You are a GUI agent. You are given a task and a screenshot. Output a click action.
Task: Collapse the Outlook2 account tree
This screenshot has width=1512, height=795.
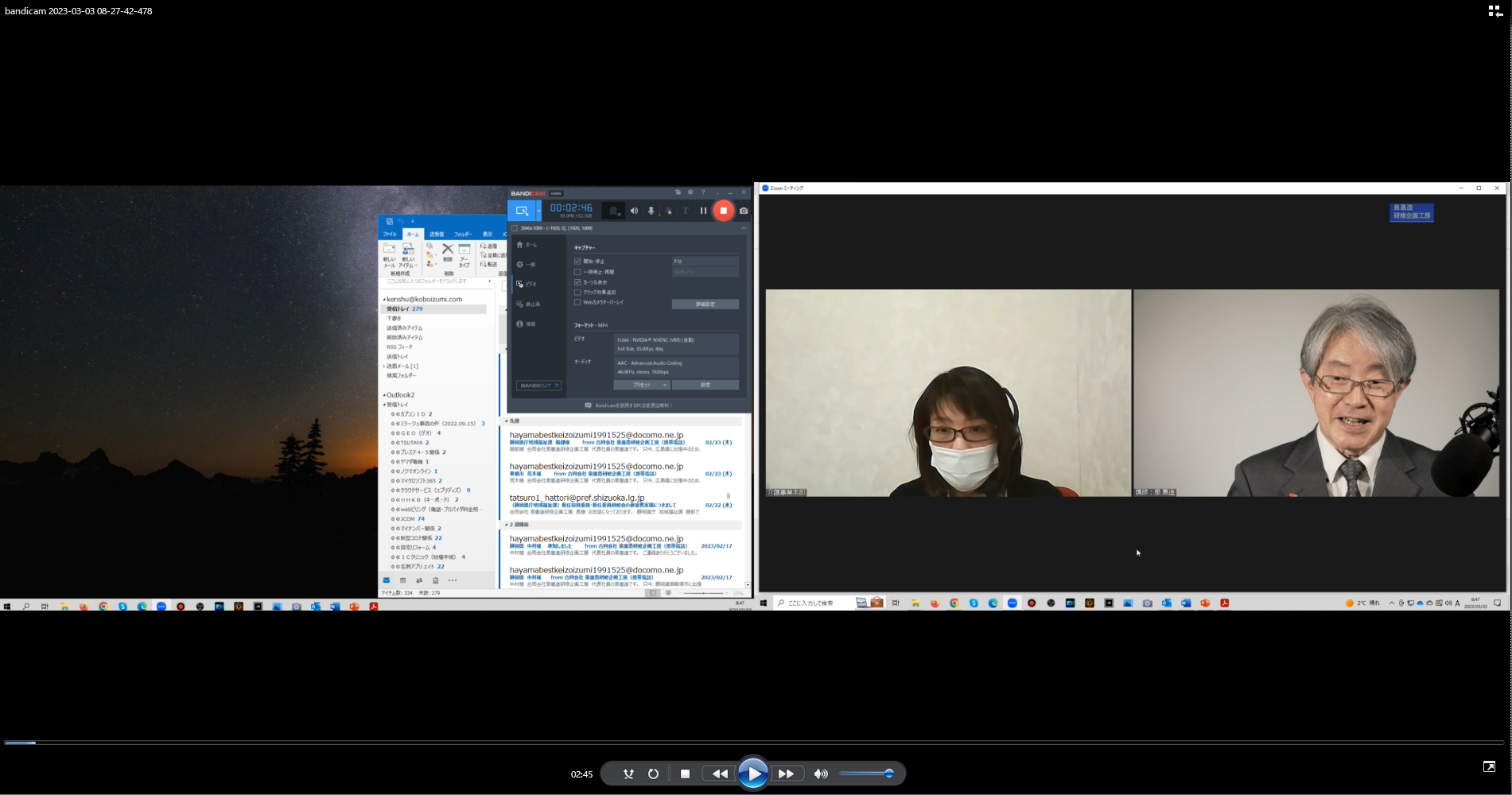pyautogui.click(x=383, y=395)
